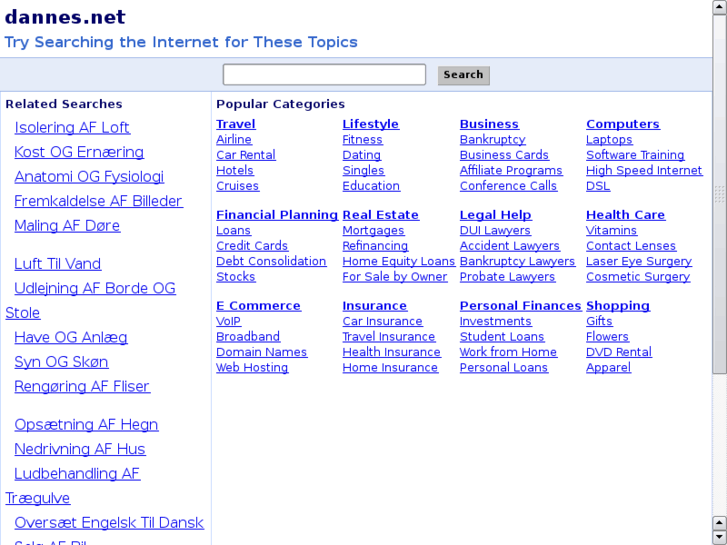Open the Web Hosting link
Image resolution: width=727 pixels, height=545 pixels.
pyautogui.click(x=252, y=368)
